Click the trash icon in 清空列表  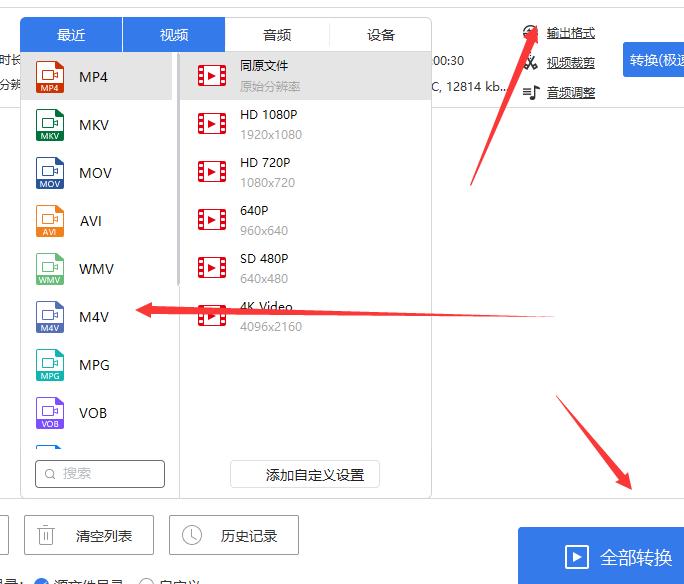pyautogui.click(x=46, y=535)
